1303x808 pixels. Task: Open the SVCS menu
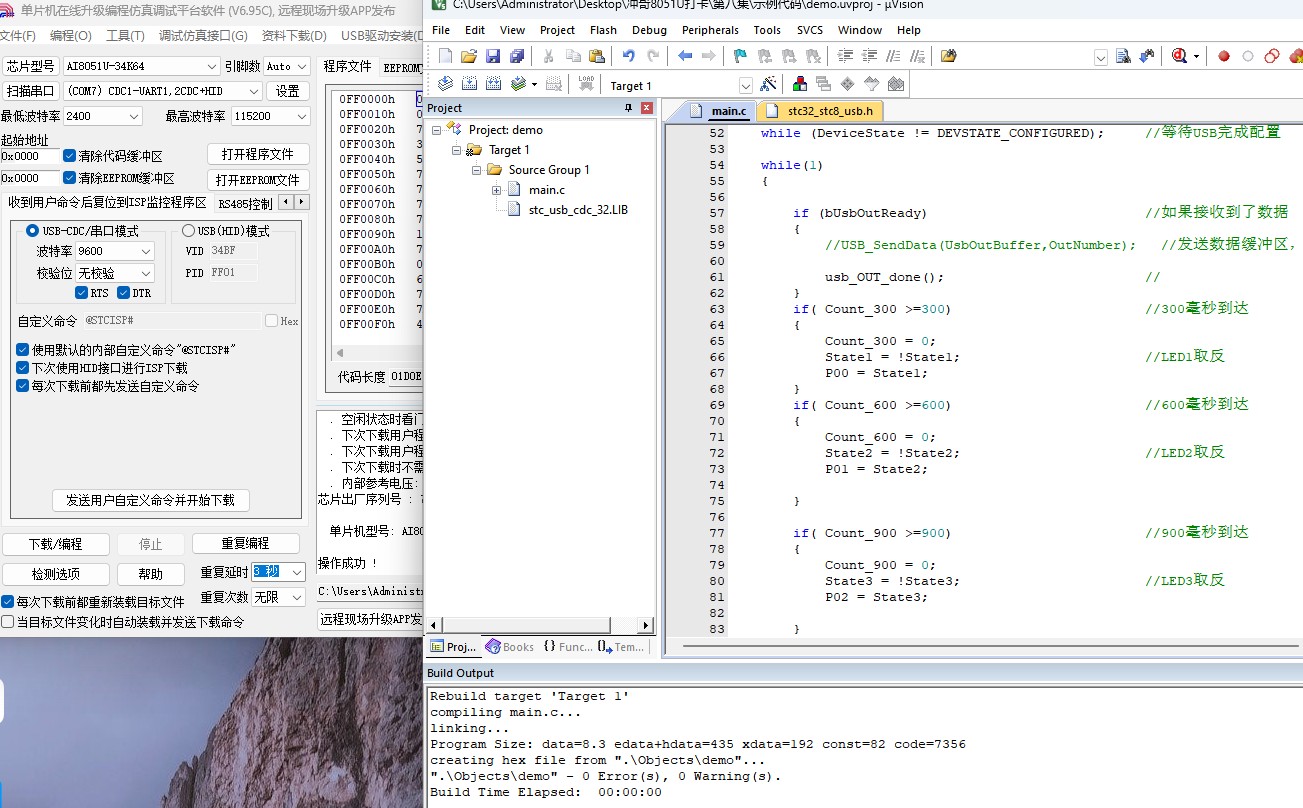pos(812,30)
